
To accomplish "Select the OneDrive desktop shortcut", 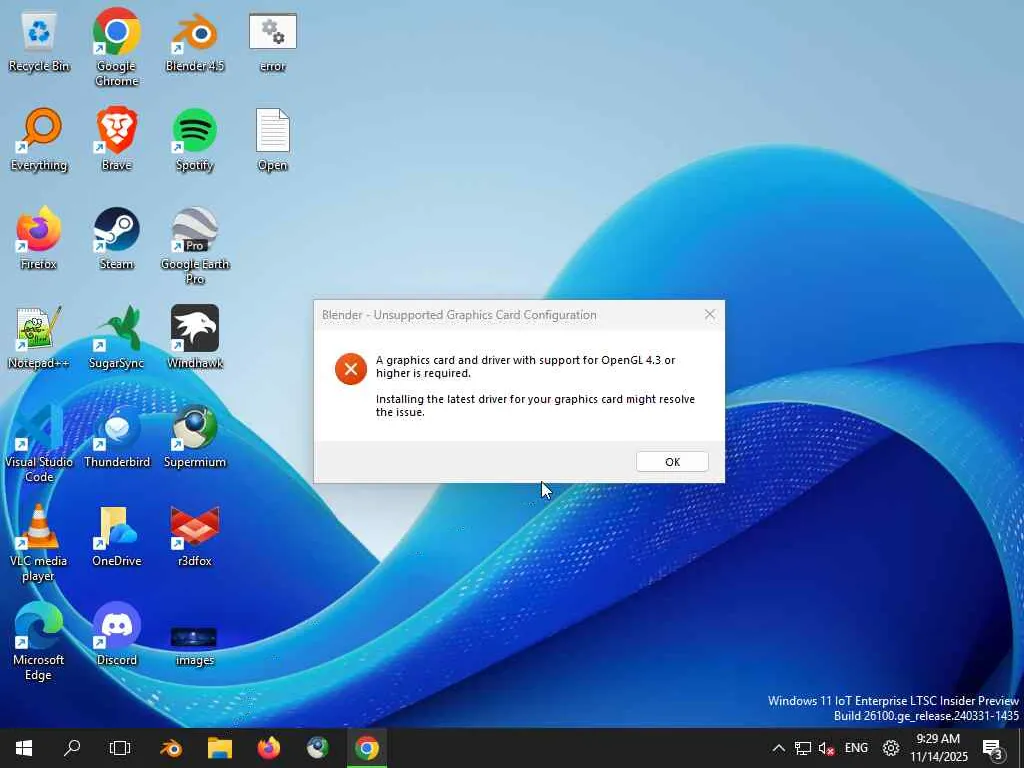I will coord(116,537).
